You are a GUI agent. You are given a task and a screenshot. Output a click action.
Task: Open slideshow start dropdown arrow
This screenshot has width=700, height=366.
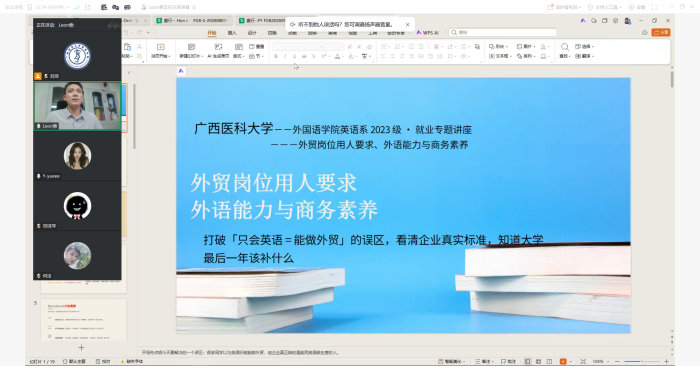point(170,56)
